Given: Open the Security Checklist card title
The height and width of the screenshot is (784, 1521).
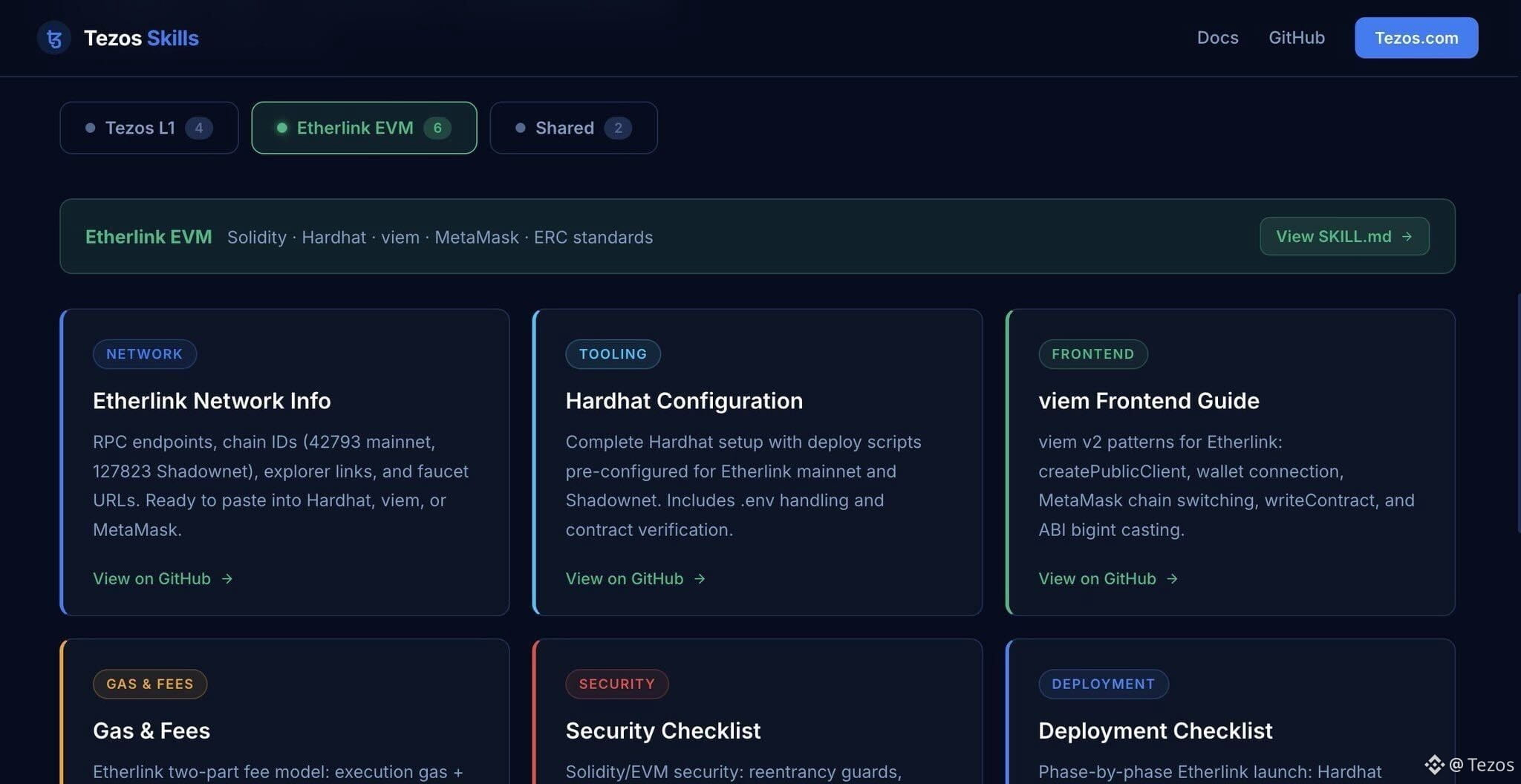Looking at the screenshot, I should click(663, 731).
